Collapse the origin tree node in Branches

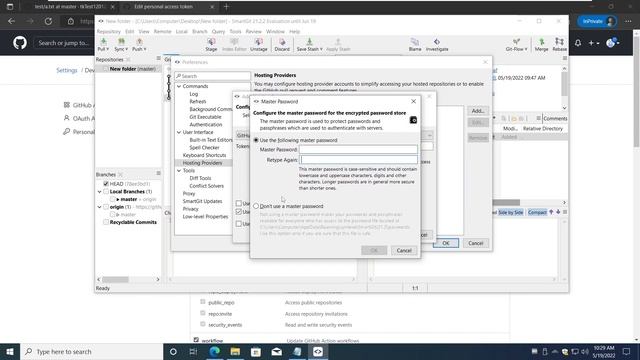[99, 207]
